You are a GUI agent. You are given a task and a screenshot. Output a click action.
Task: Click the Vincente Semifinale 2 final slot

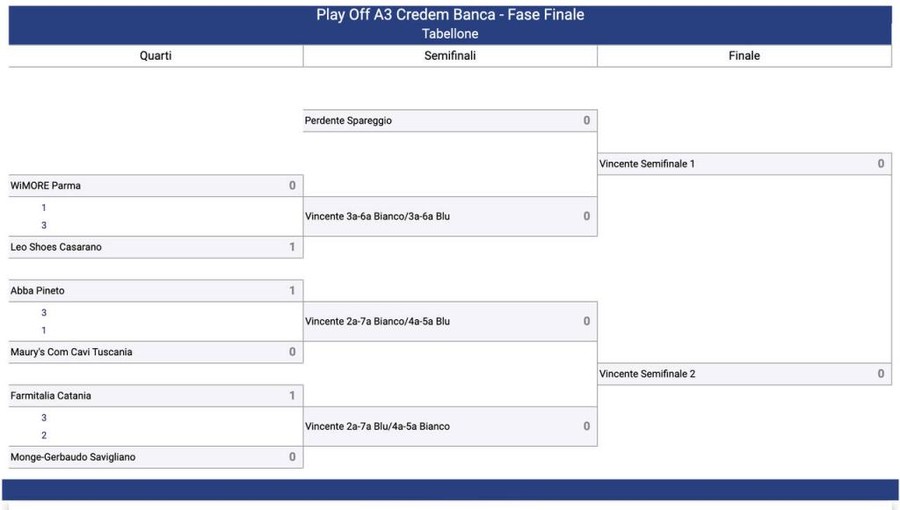click(744, 374)
